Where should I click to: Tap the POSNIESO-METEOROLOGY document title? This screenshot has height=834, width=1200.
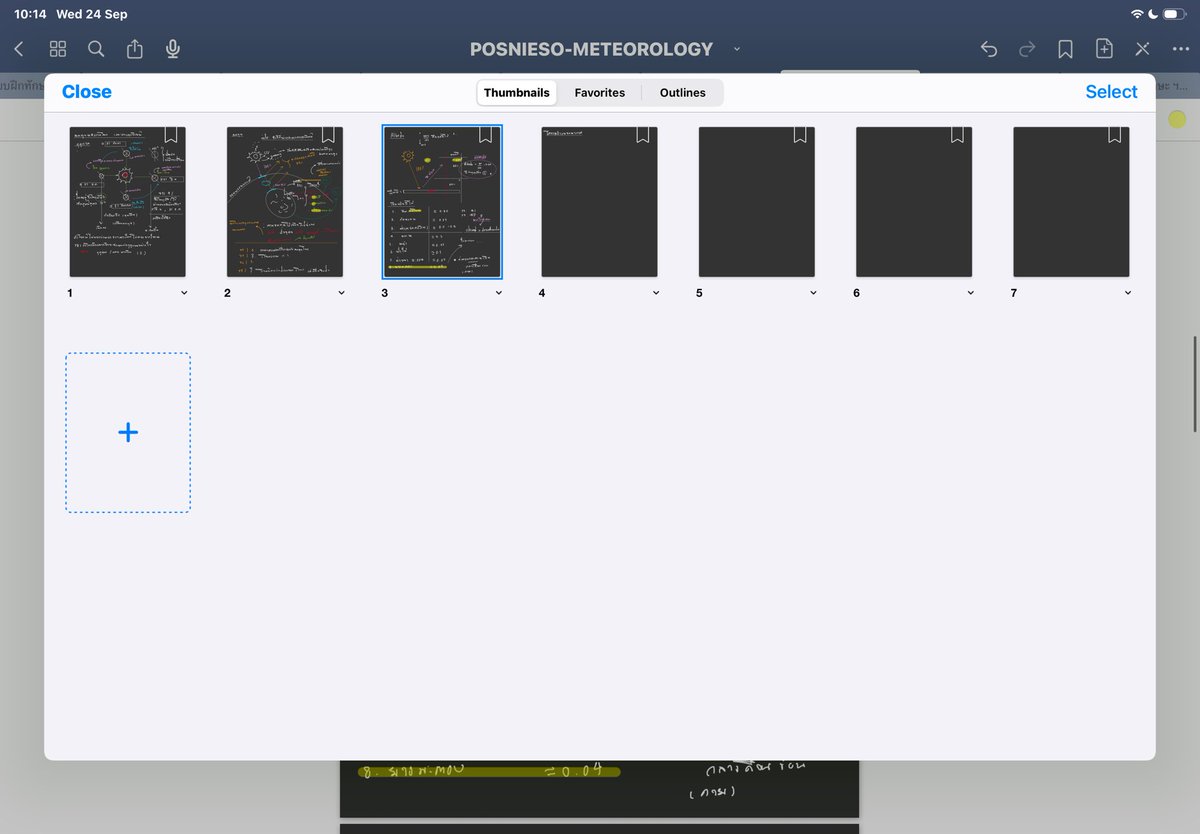(591, 49)
